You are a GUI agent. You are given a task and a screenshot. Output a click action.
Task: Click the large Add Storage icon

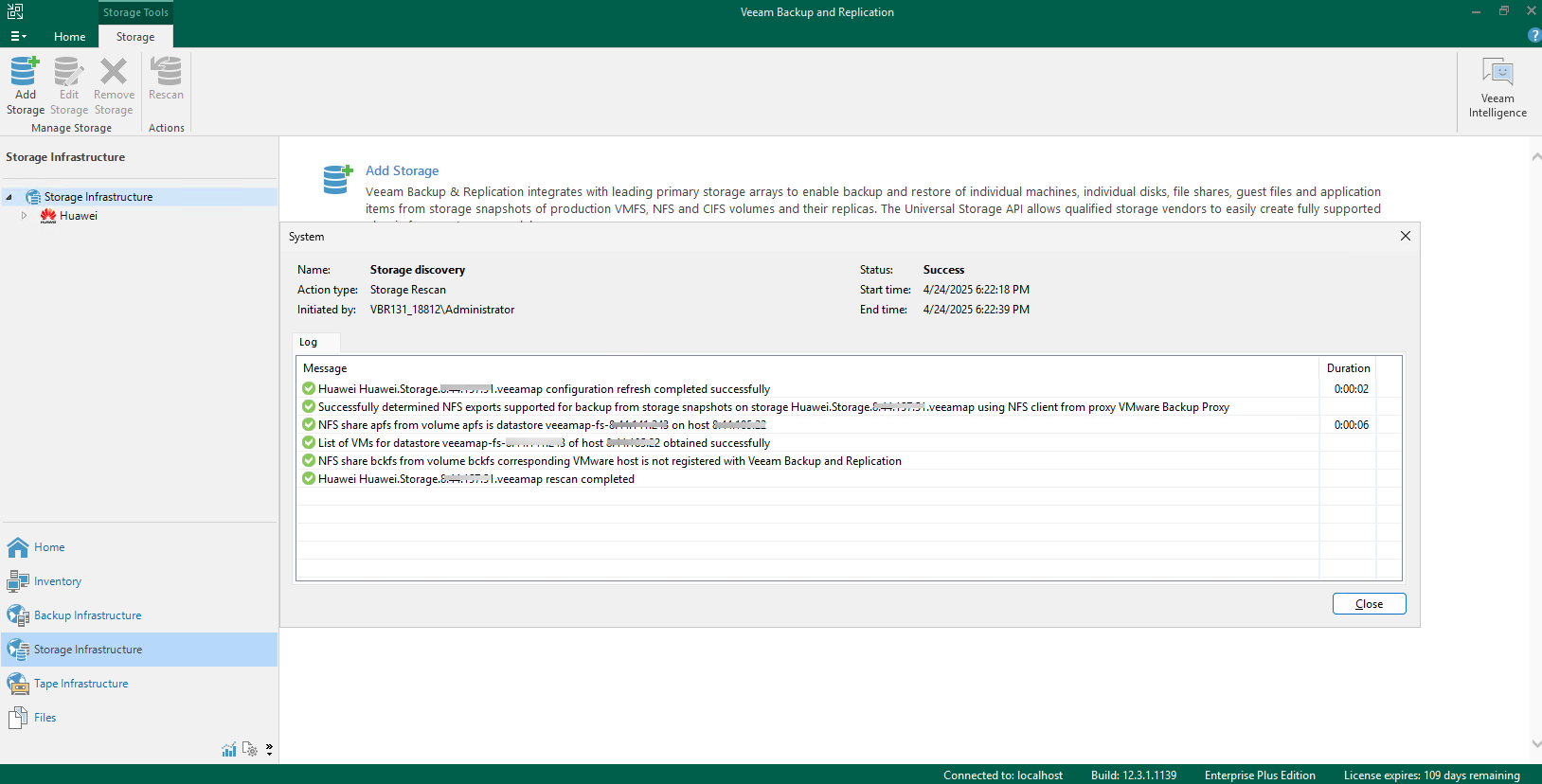point(337,179)
